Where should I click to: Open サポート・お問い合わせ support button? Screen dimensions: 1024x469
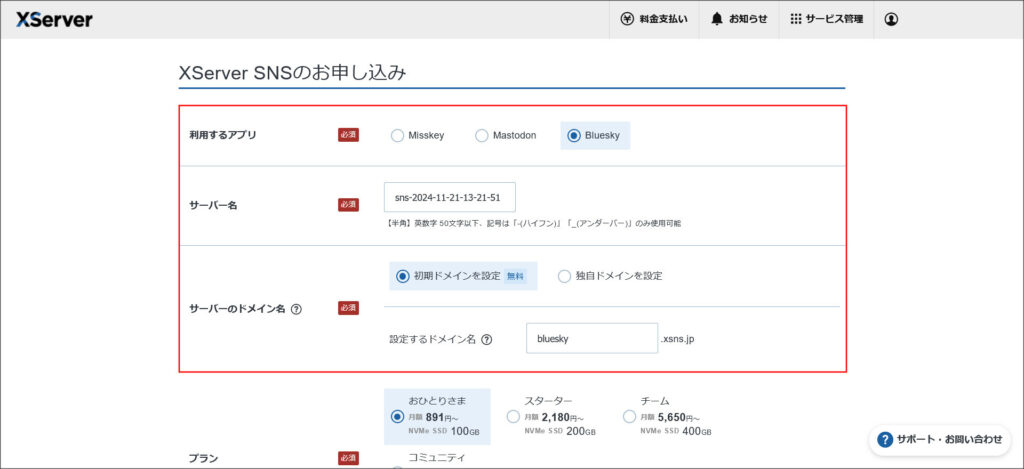click(940, 440)
